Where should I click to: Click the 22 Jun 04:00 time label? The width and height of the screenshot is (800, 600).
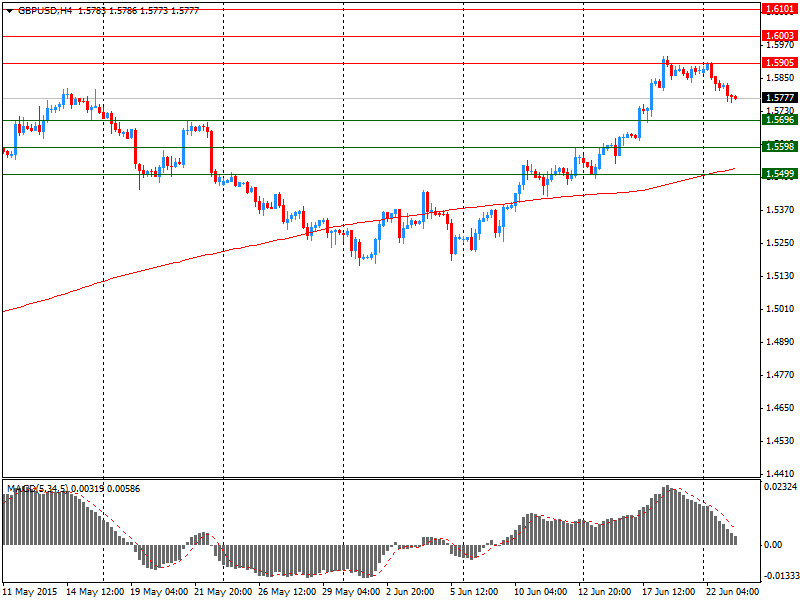(732, 592)
